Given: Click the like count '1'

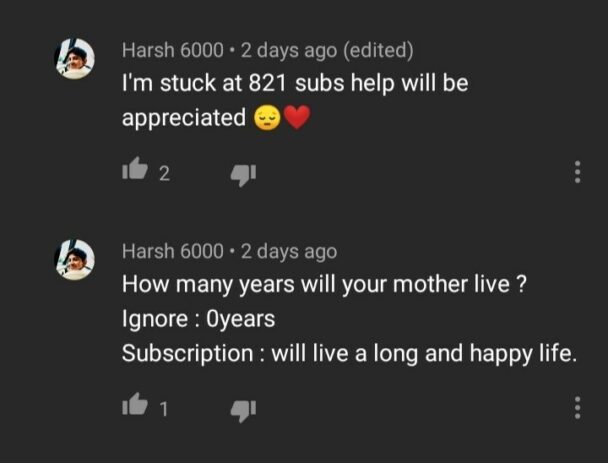Looking at the screenshot, I should pos(164,408).
